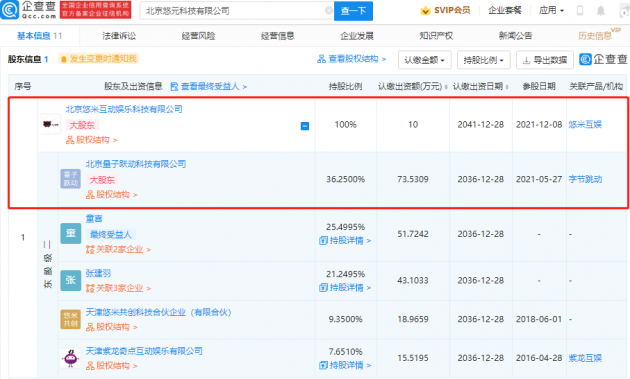Open 北京量子跃动科技有限公司 link
Image resolution: width=630 pixels, height=379 pixels.
(136, 164)
